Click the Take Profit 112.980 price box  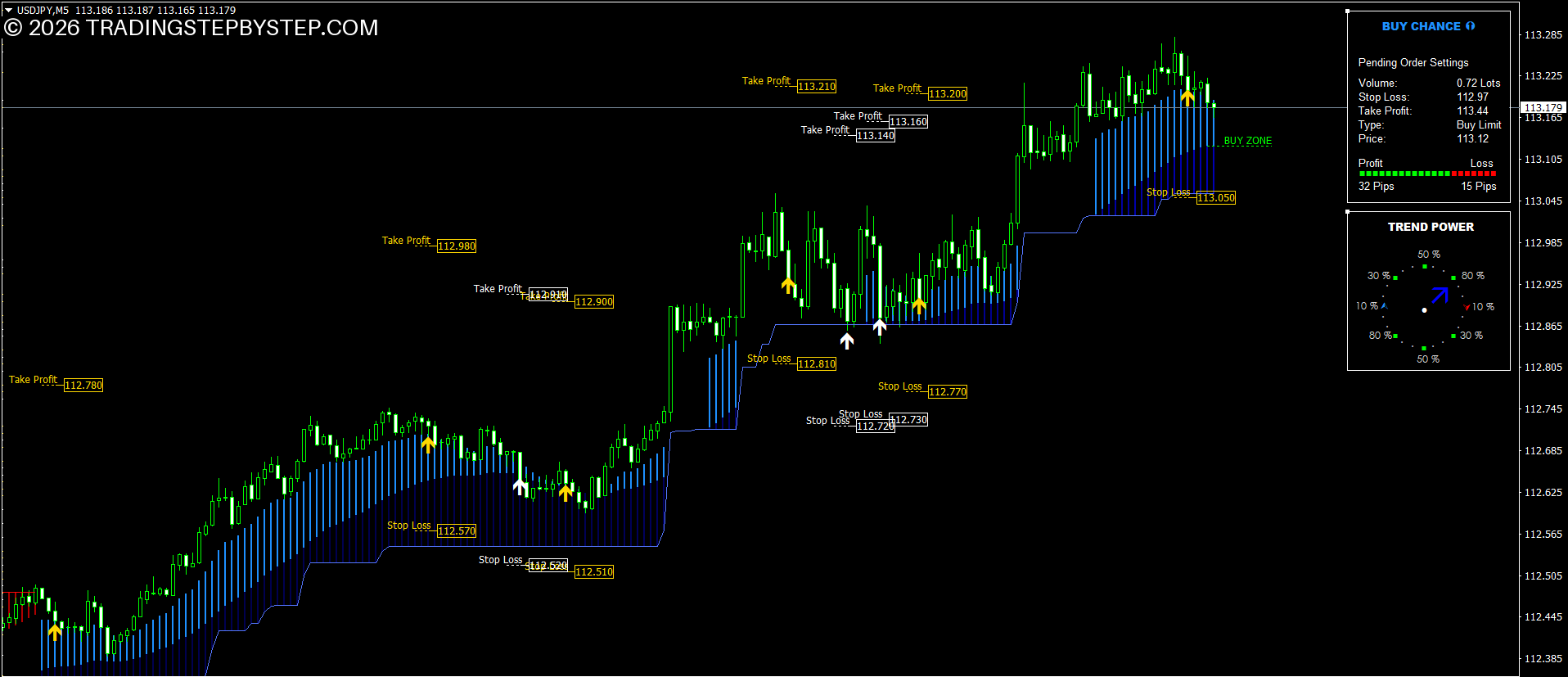pos(457,246)
